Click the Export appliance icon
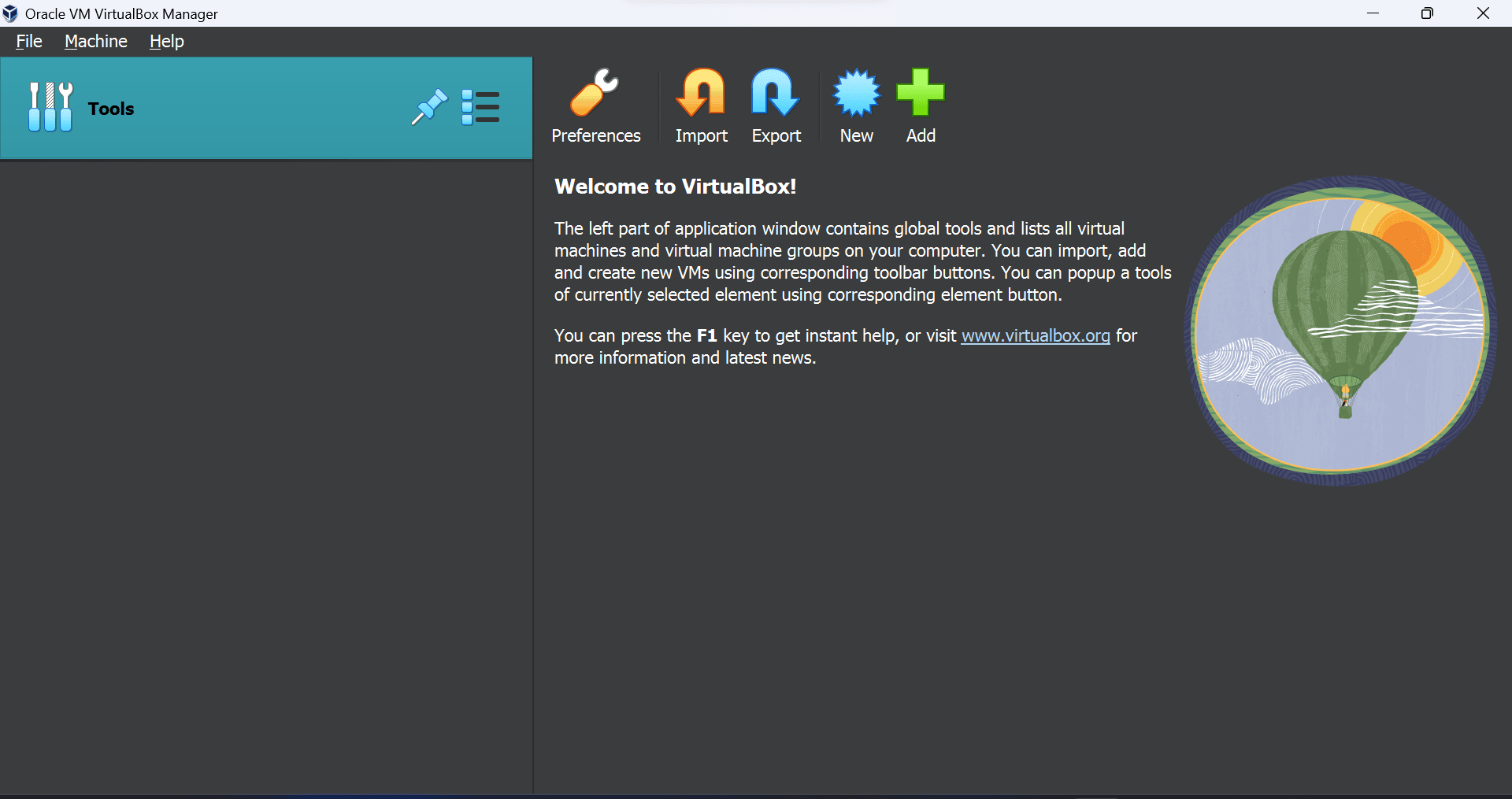Viewport: 1512px width, 799px height. click(775, 93)
